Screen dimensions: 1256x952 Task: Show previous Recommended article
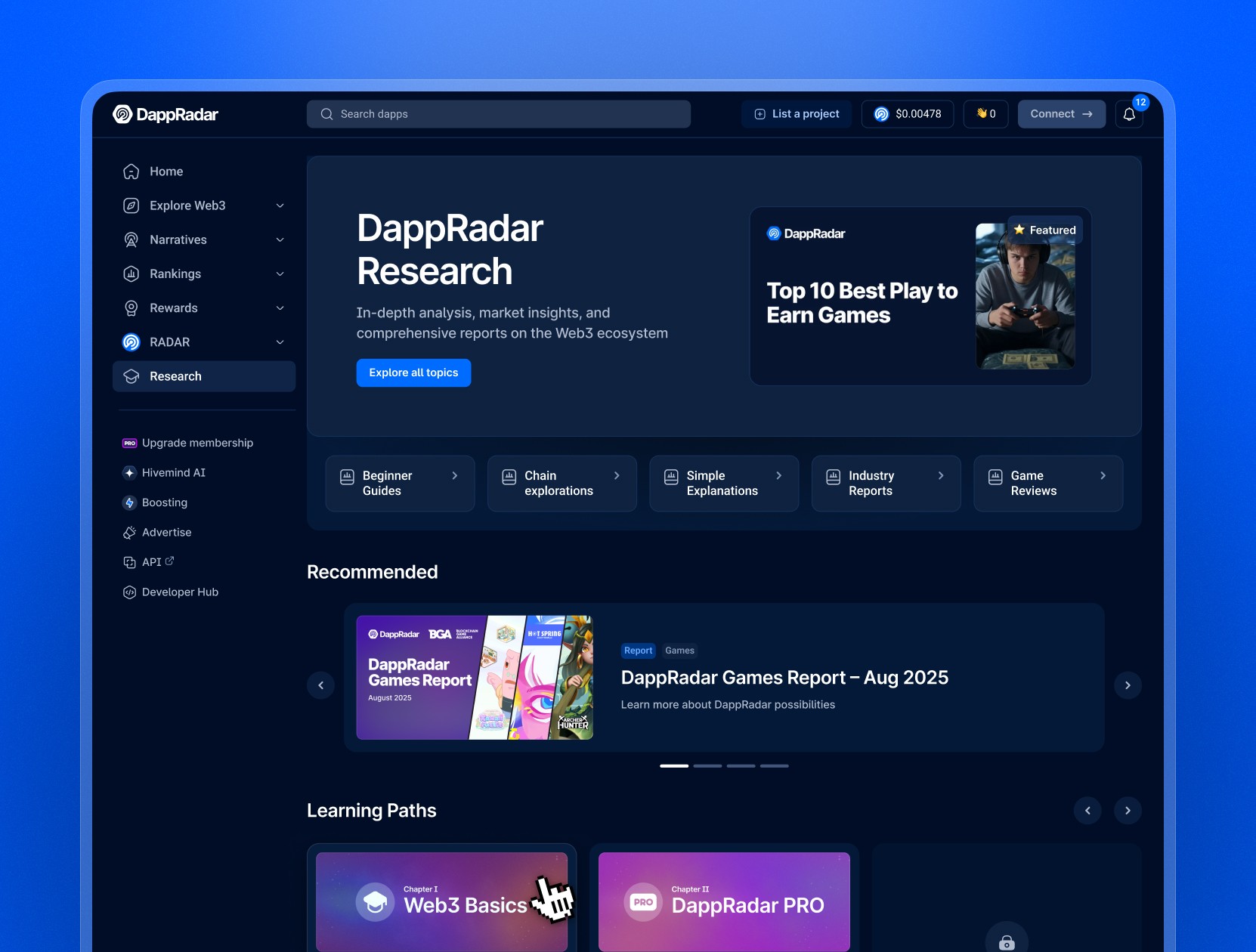[x=320, y=685]
